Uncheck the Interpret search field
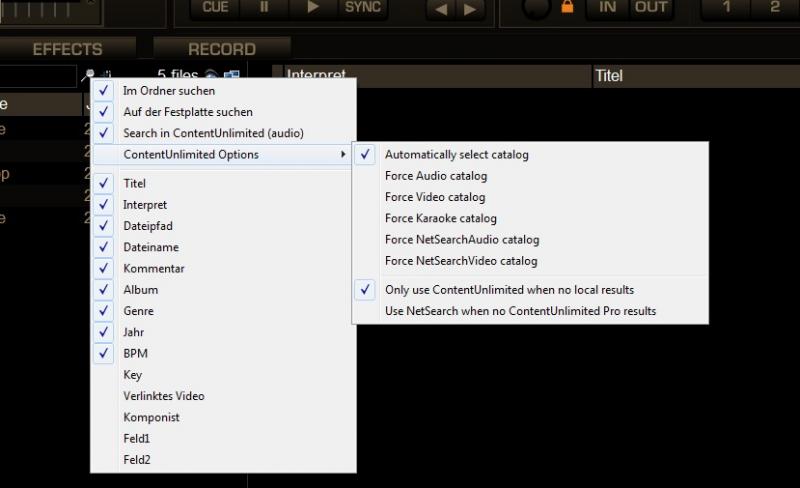 click(223, 205)
